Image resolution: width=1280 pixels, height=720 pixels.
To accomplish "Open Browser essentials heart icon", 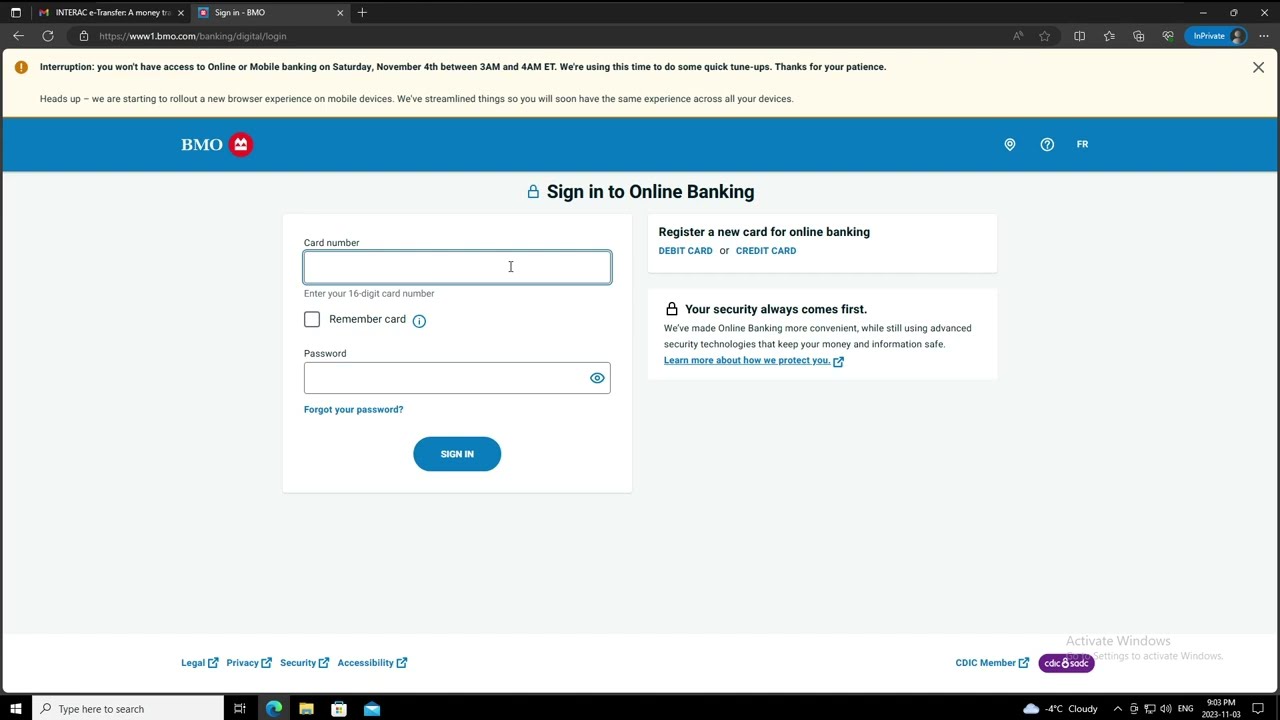I will (x=1167, y=36).
